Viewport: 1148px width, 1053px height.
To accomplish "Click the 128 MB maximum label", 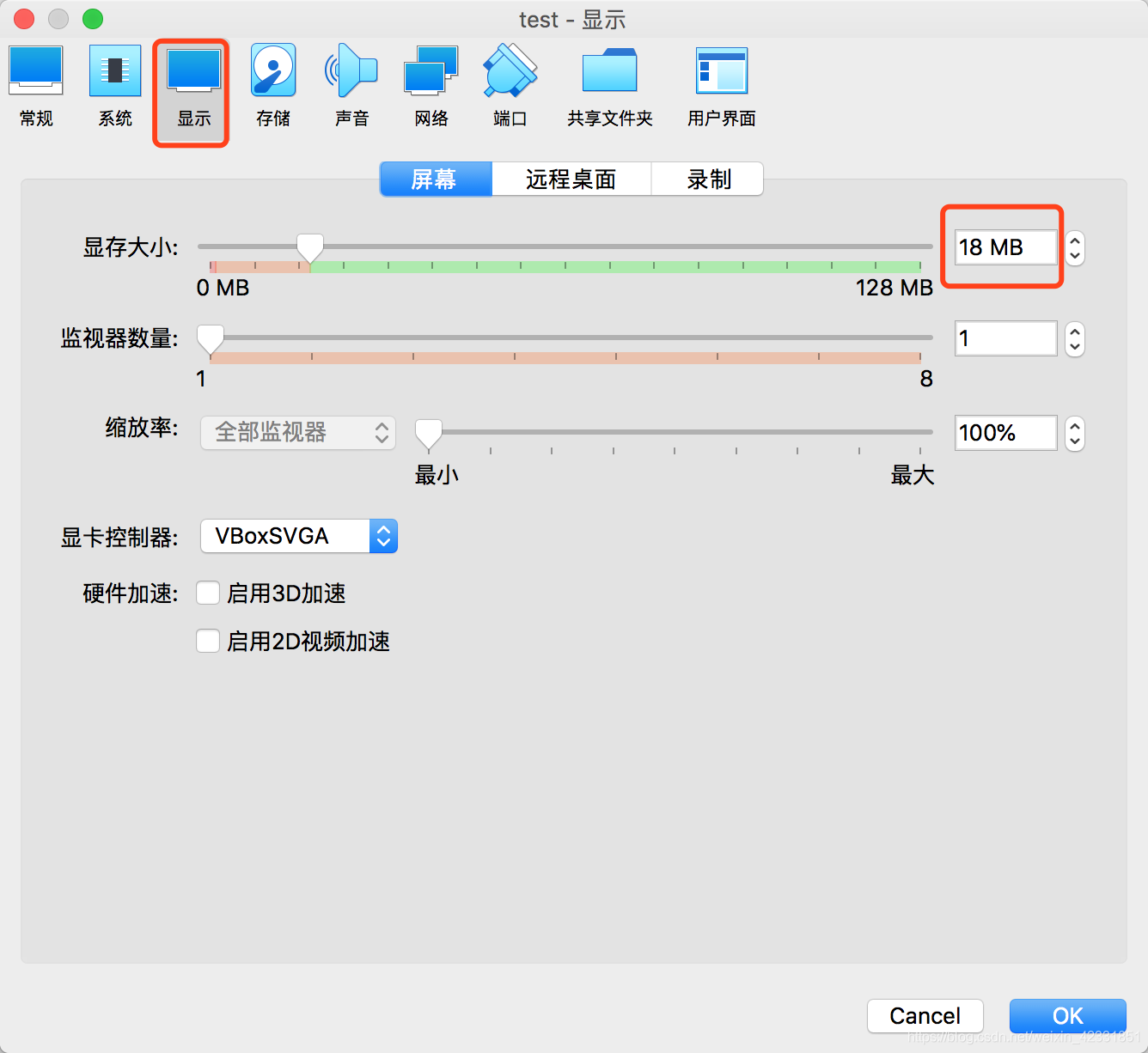I will (895, 288).
